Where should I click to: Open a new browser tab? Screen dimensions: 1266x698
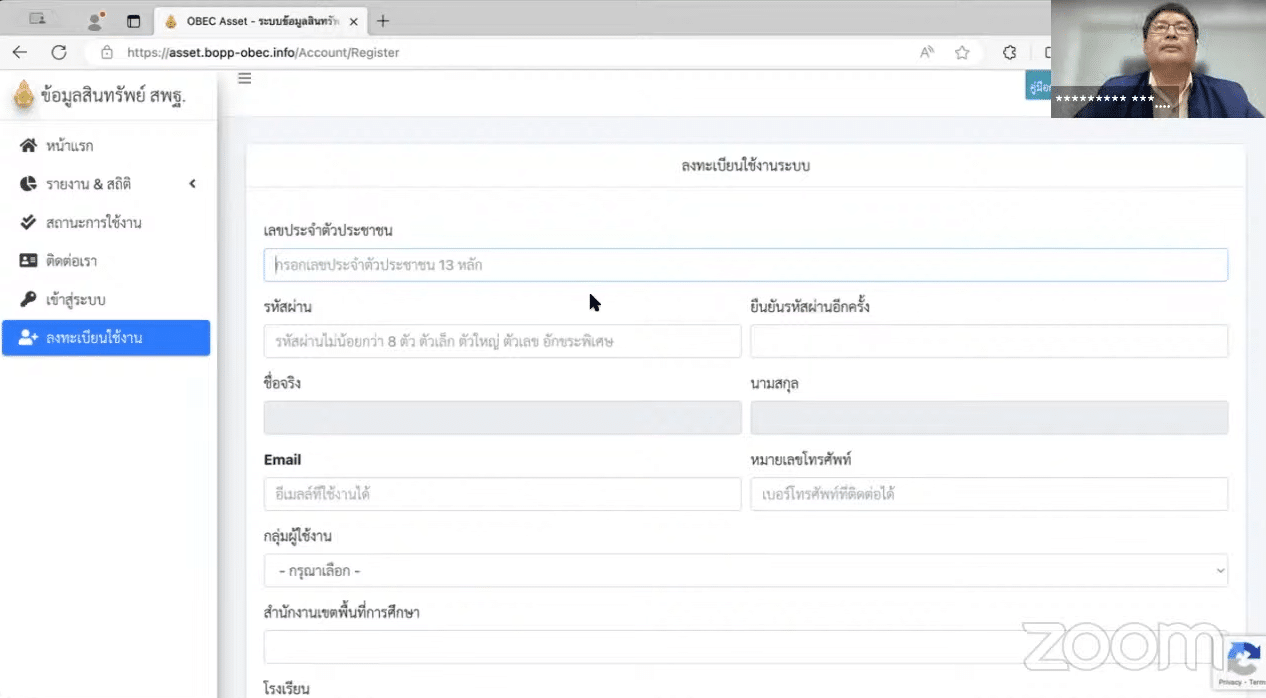tap(382, 20)
